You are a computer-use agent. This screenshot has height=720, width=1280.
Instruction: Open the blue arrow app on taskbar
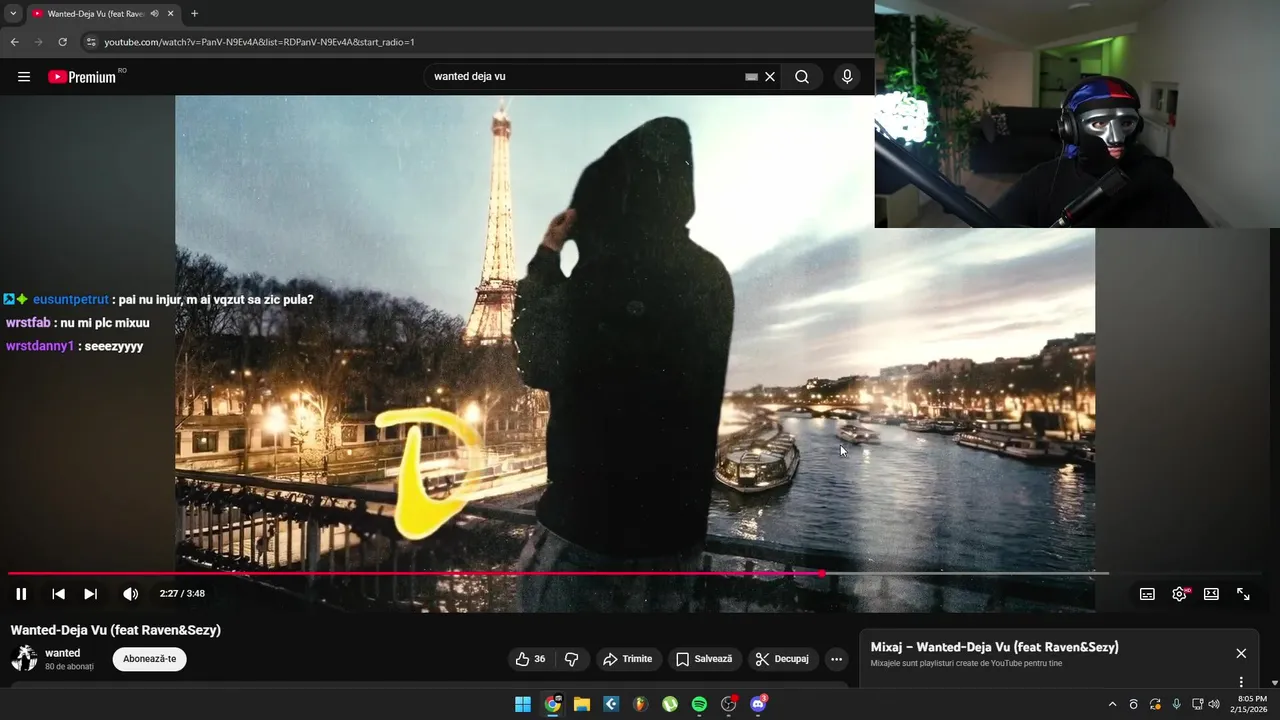coord(611,704)
